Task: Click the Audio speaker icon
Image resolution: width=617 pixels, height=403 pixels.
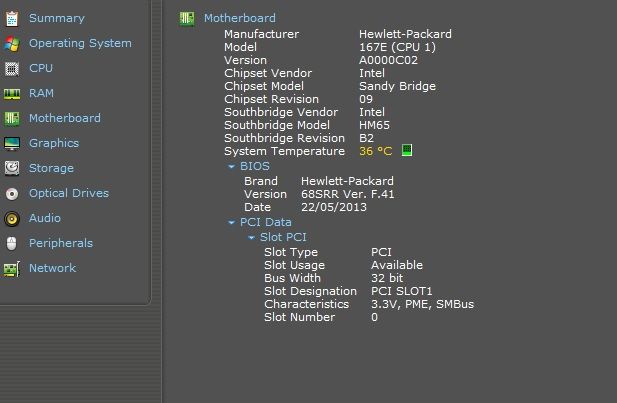Action: [x=12, y=218]
